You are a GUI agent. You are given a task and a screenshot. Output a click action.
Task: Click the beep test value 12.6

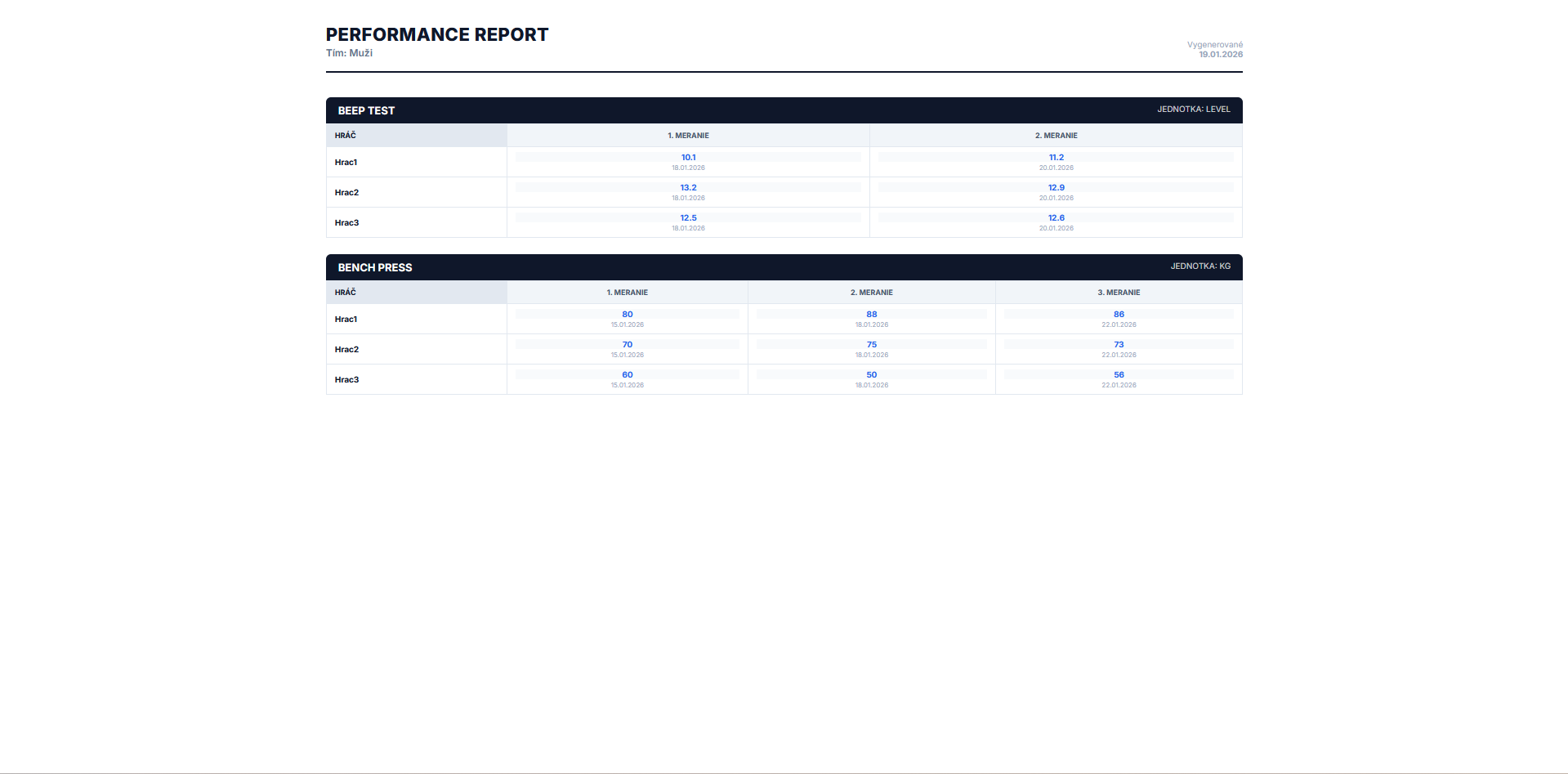1056,218
